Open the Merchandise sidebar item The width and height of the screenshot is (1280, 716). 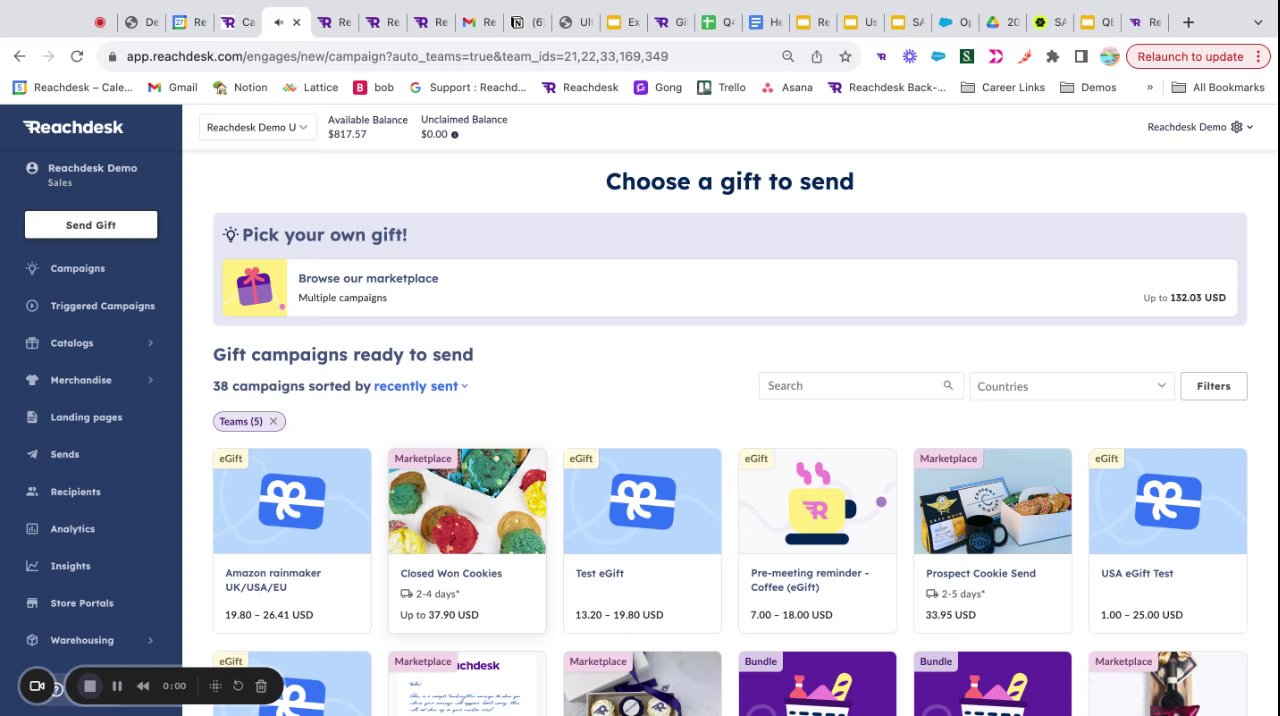(x=81, y=380)
